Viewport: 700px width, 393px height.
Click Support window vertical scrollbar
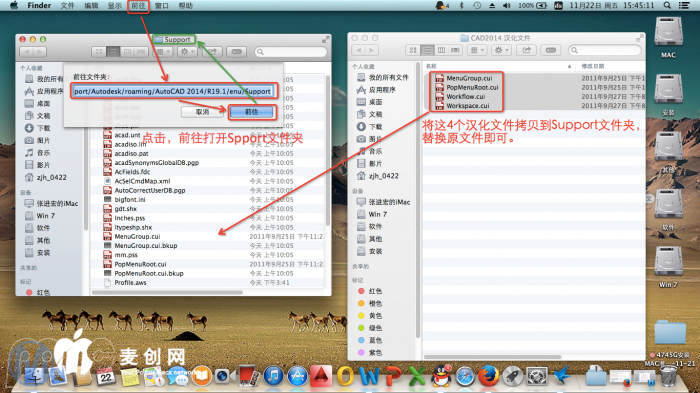tap(328, 150)
